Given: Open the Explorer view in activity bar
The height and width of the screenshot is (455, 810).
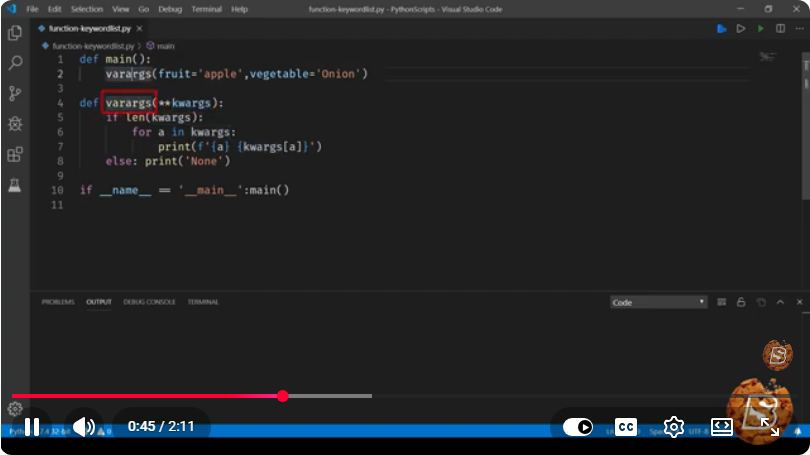Looking at the screenshot, I should (x=15, y=33).
